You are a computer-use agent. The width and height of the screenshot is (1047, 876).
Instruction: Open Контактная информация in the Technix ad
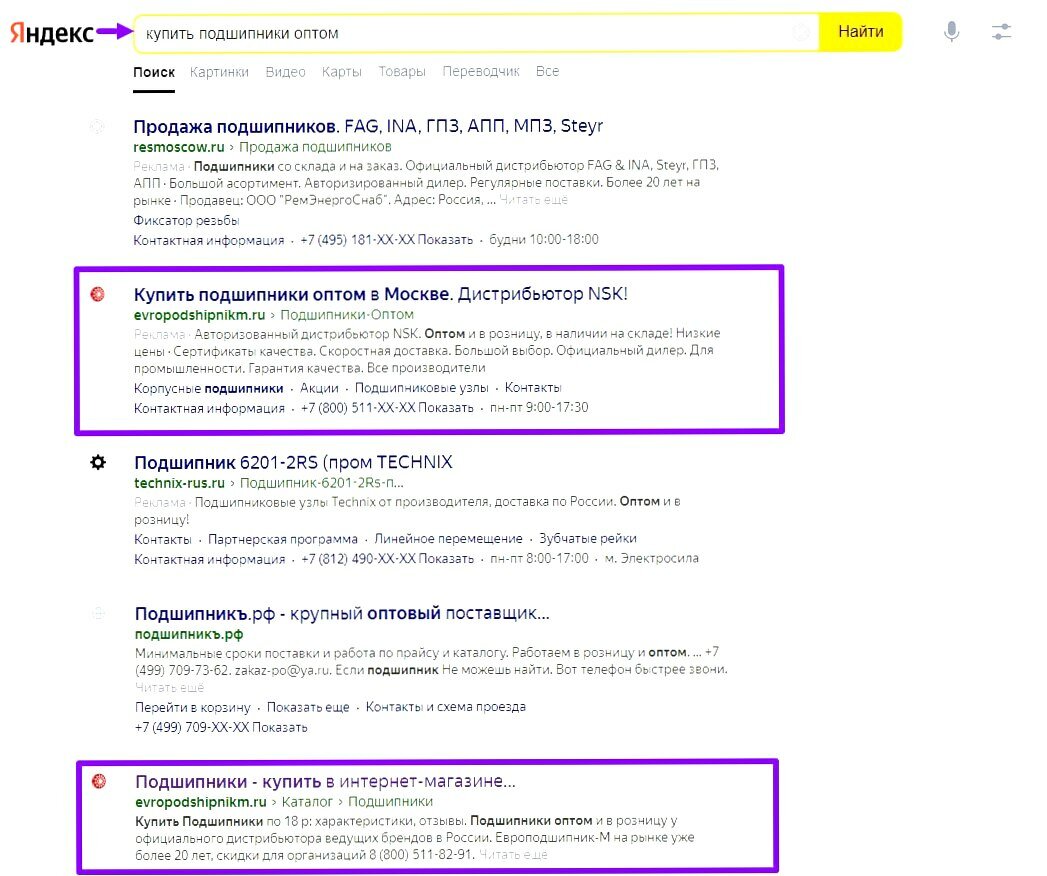[x=210, y=559]
